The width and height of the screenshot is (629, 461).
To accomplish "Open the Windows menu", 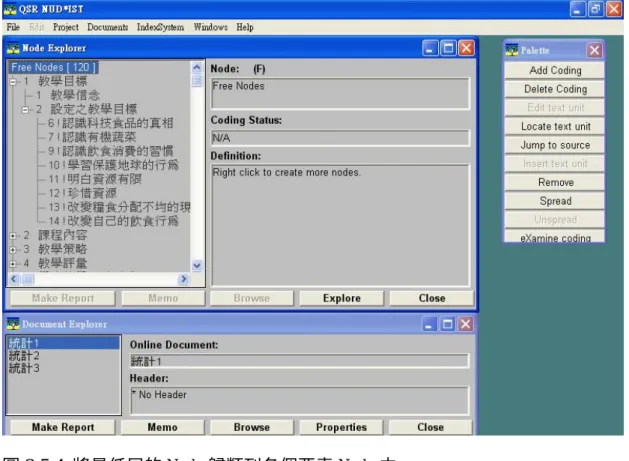I will pyautogui.click(x=211, y=27).
